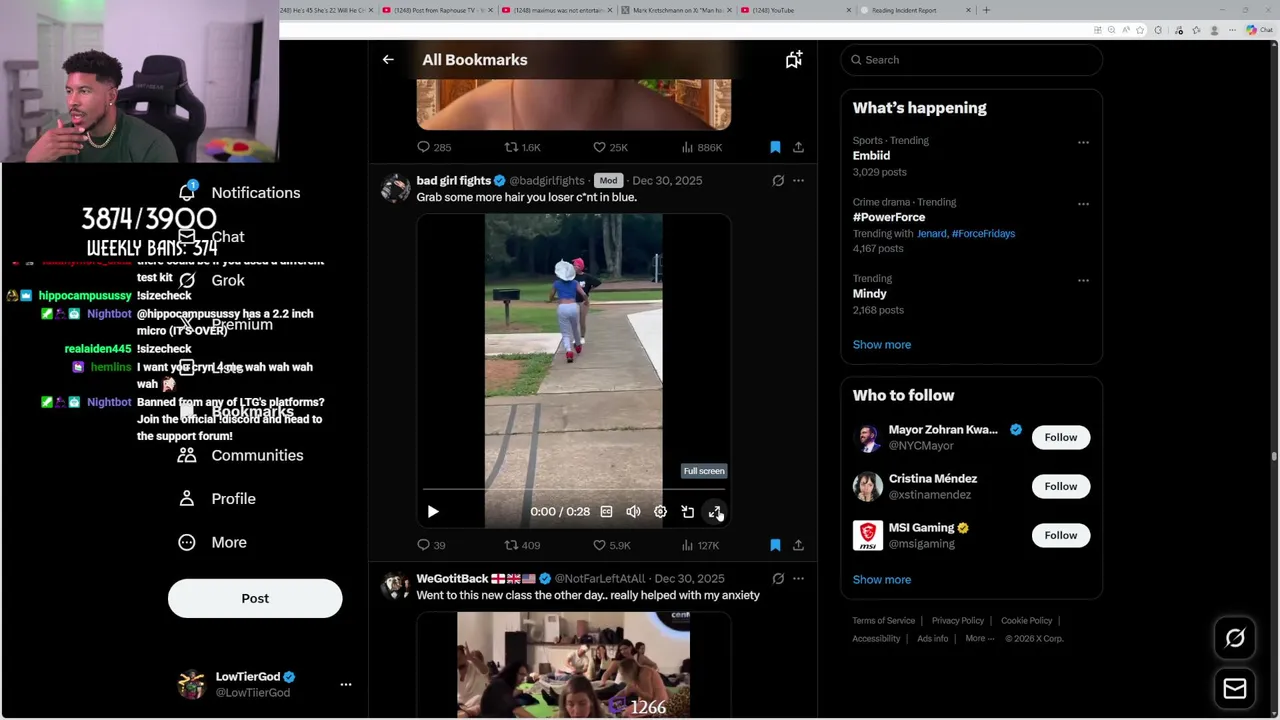The image size is (1280, 720).
Task: Show more under Who to follow
Action: [882, 580]
